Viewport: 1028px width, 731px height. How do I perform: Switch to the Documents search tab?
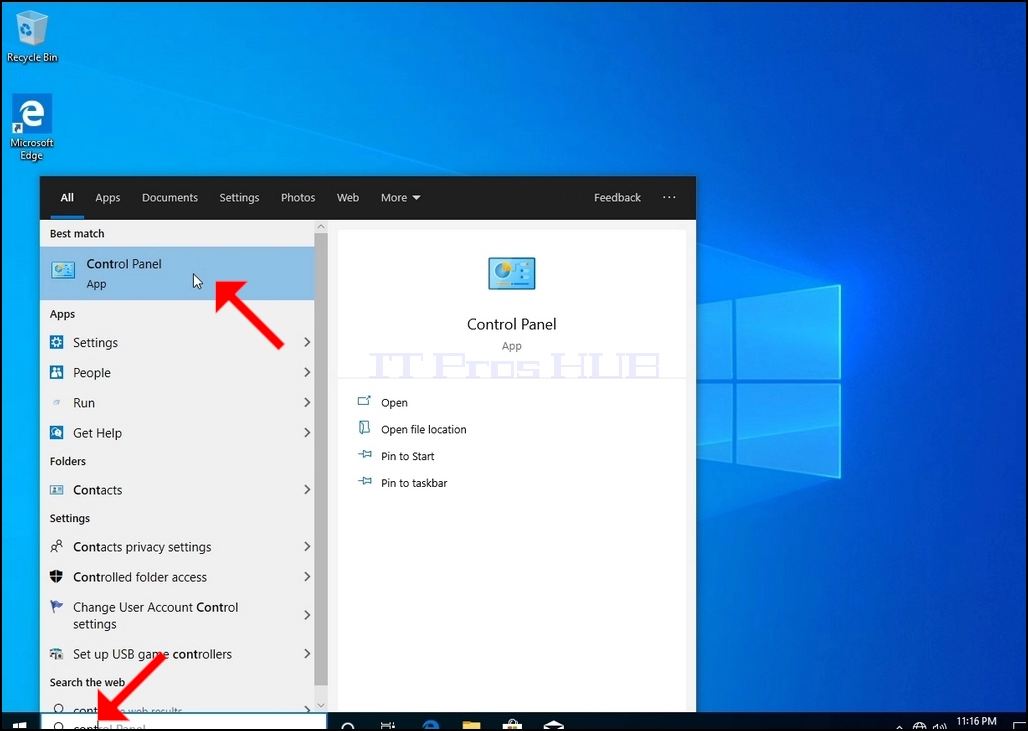coord(170,197)
